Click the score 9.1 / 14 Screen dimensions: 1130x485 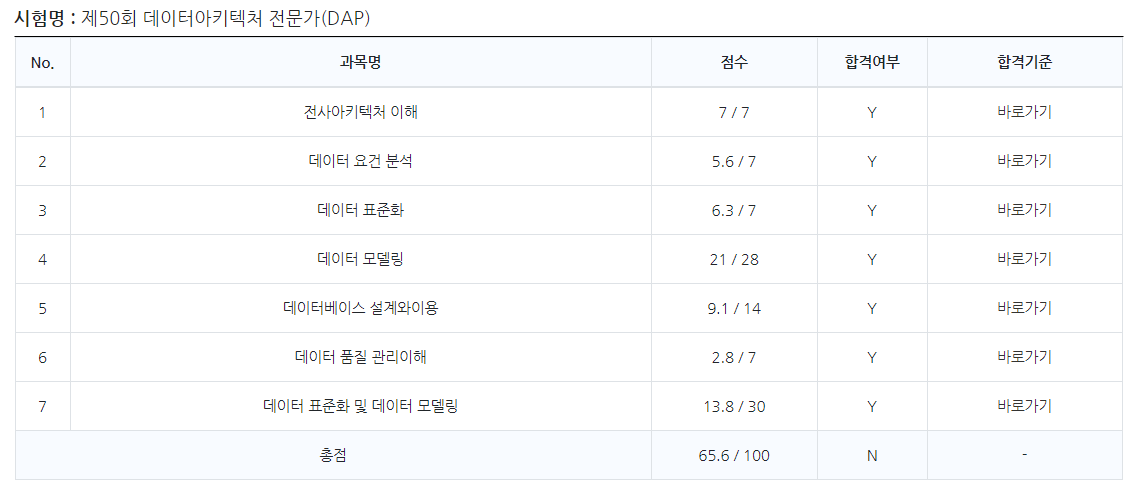(x=734, y=308)
